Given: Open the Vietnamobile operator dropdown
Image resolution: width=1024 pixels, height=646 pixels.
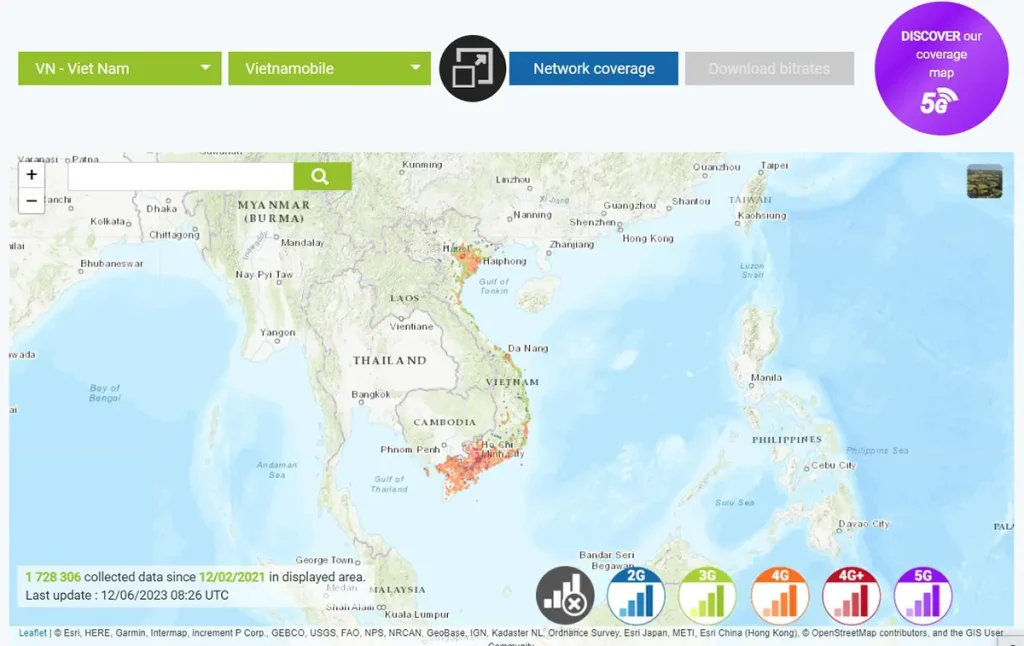Looking at the screenshot, I should pos(330,69).
